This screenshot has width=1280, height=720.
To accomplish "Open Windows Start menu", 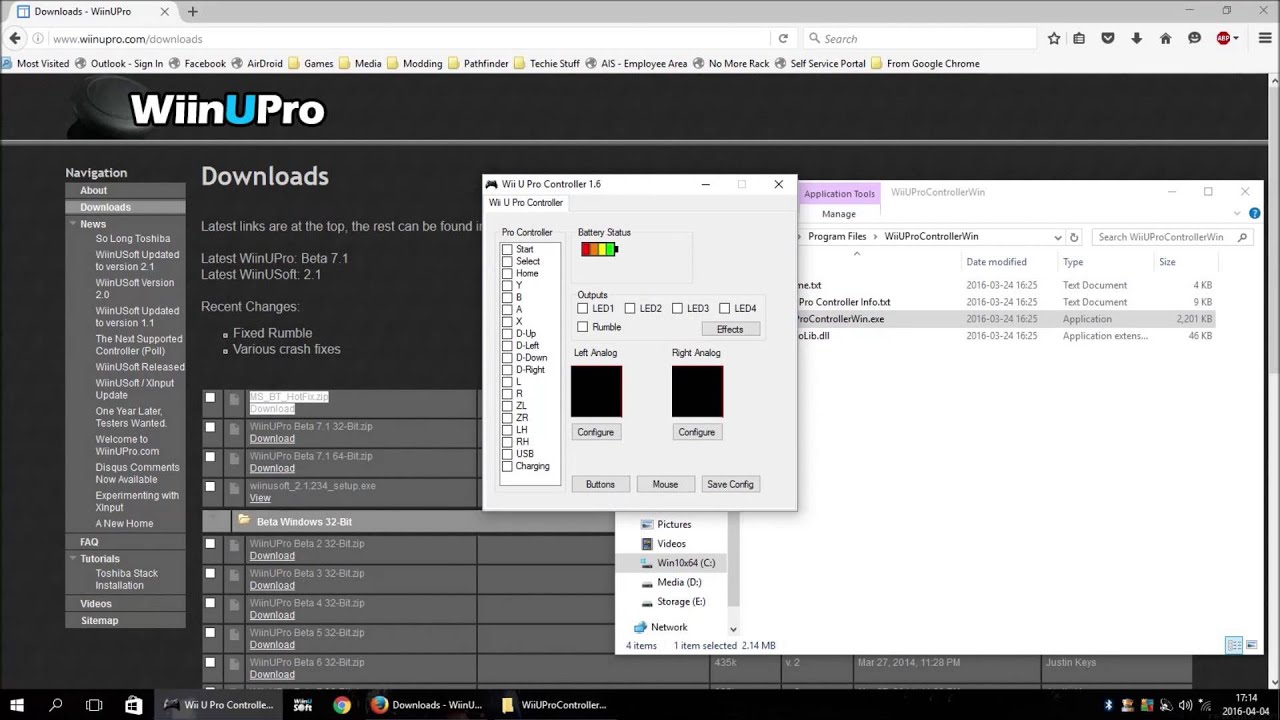I will tap(17, 705).
